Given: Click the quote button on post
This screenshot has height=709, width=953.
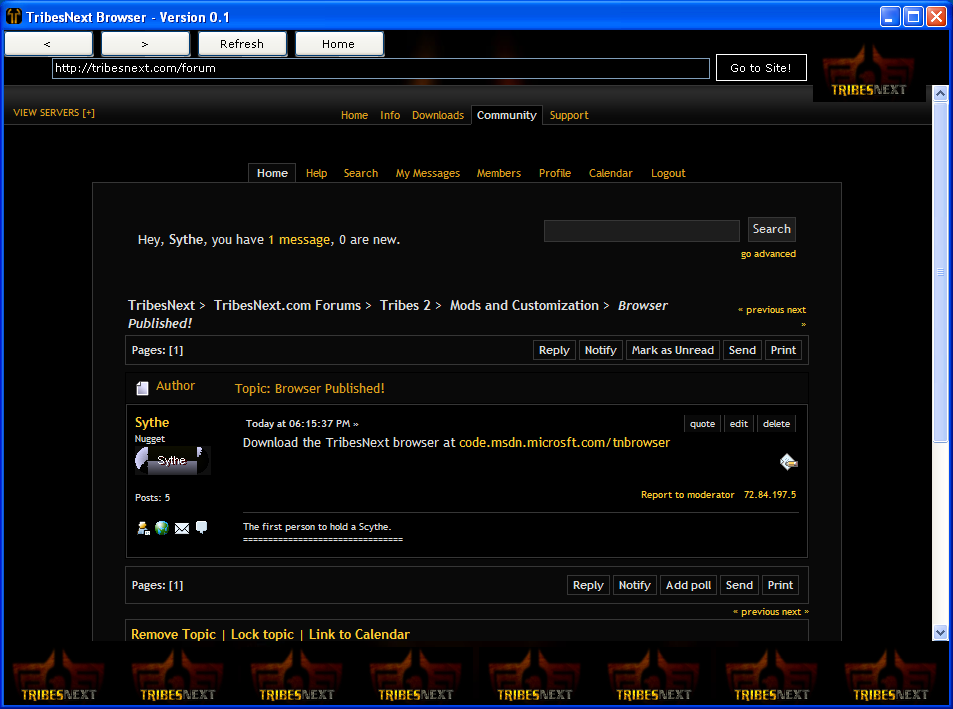Looking at the screenshot, I should [x=703, y=423].
